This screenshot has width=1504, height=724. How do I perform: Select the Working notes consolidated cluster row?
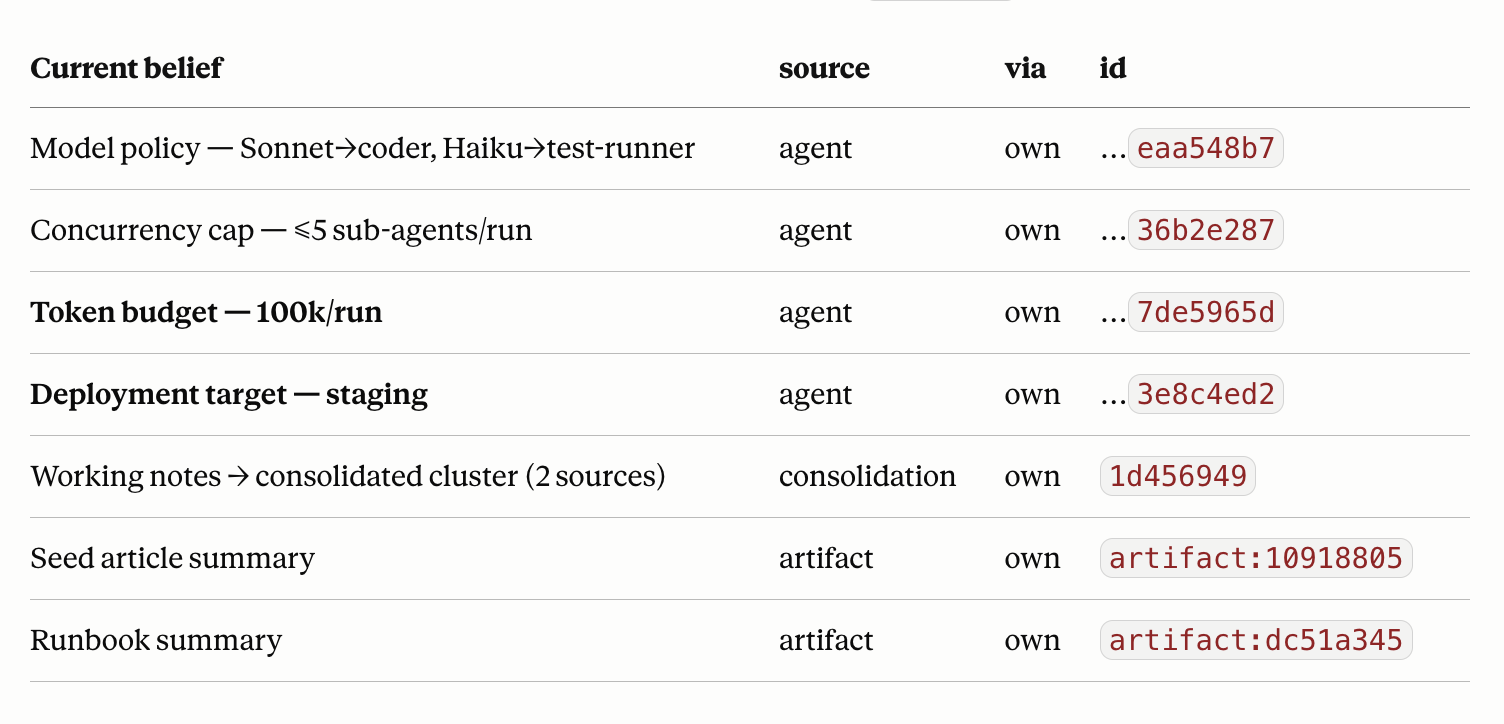(x=750, y=477)
